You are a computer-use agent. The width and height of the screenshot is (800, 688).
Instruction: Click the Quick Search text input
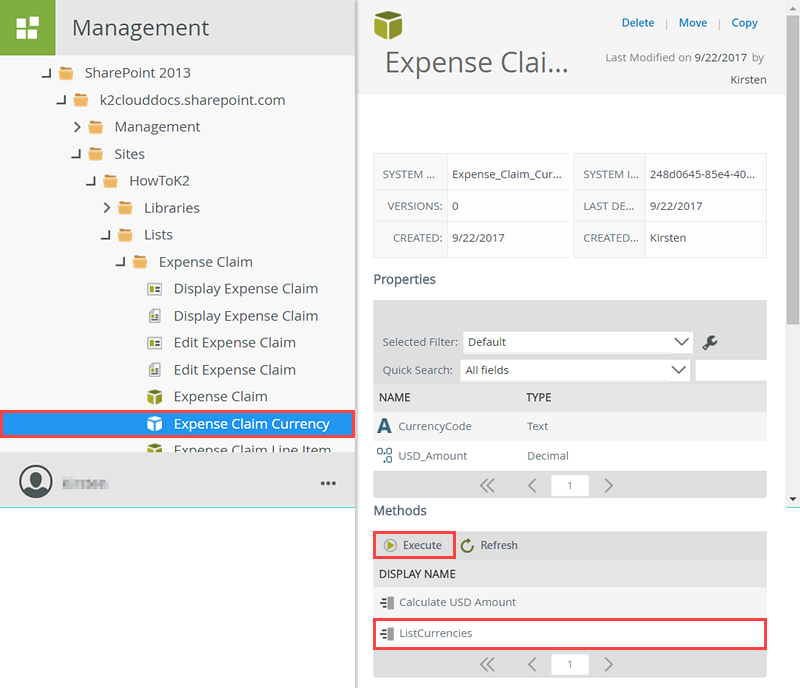(731, 370)
